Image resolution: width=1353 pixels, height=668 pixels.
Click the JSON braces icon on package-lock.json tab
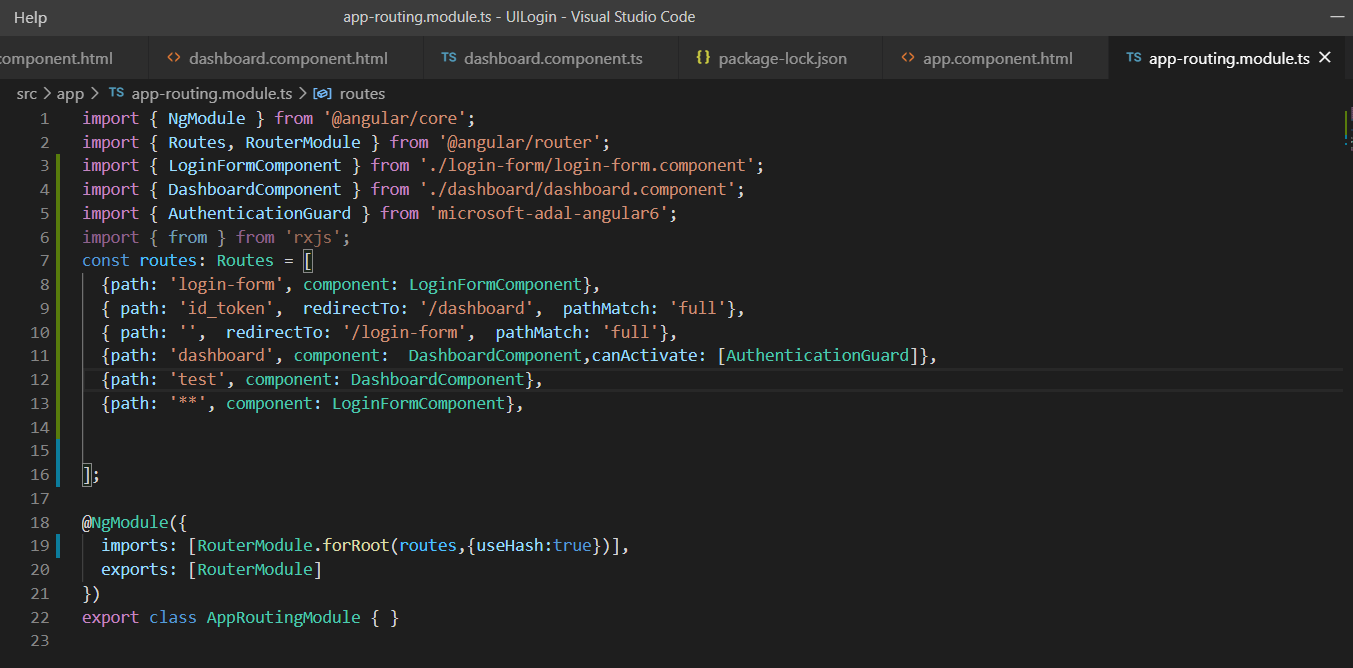(x=705, y=57)
